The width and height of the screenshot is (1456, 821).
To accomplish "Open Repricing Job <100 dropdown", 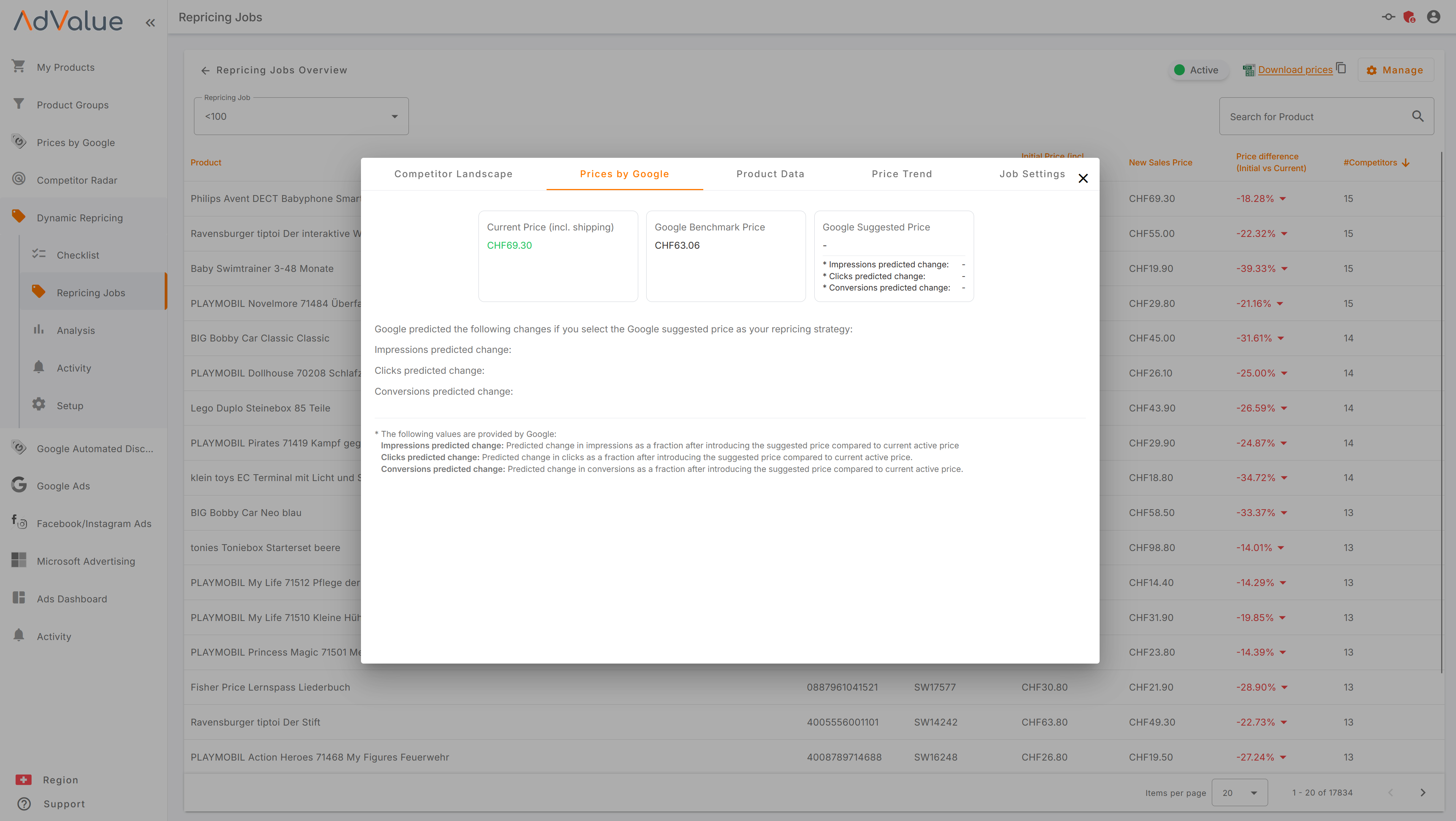I will click(x=301, y=116).
